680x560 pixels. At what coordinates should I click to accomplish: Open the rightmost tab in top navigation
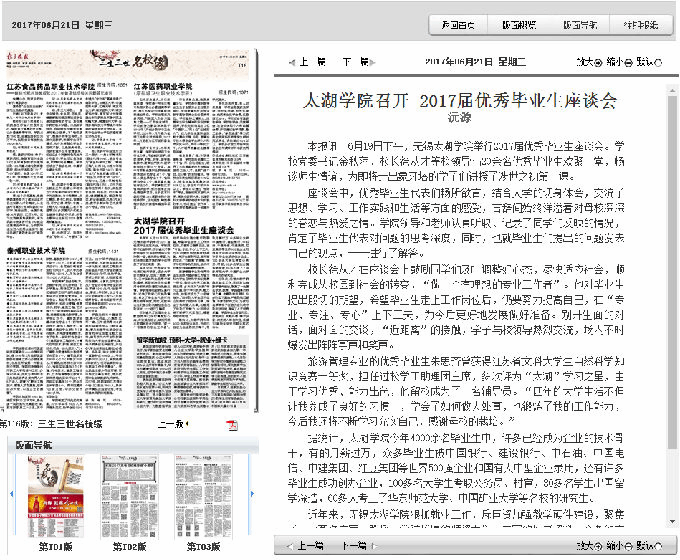638,25
